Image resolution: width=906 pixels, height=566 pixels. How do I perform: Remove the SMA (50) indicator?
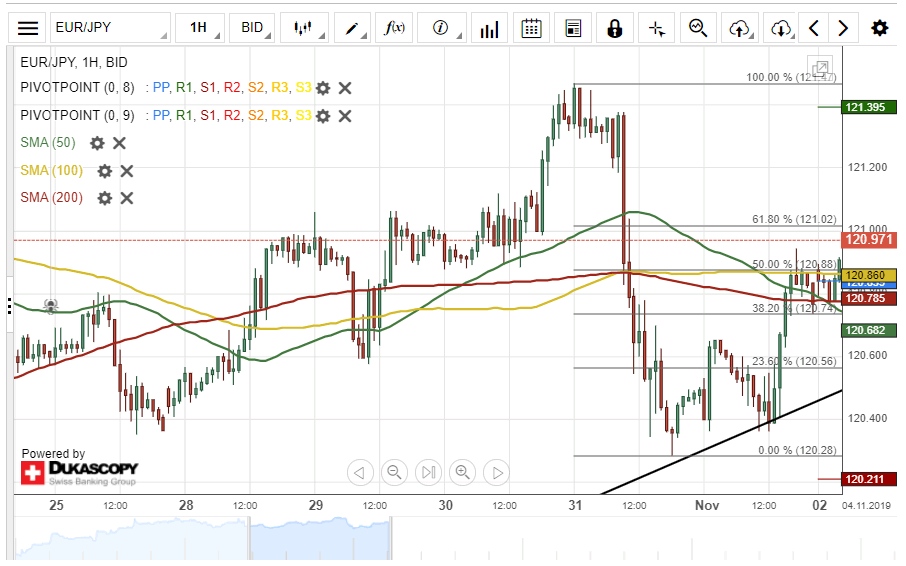[x=119, y=143]
